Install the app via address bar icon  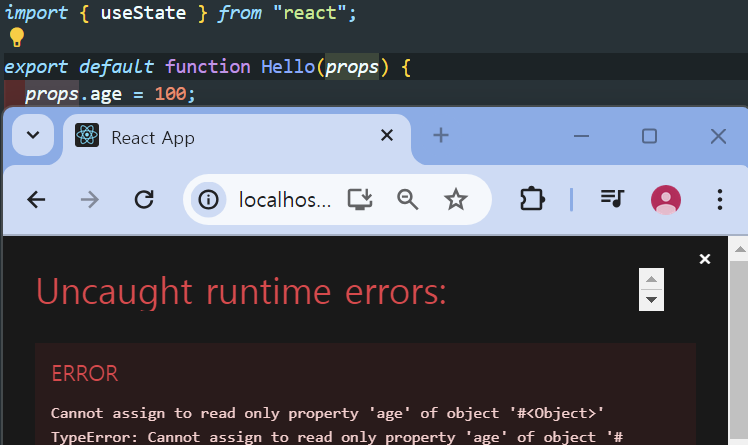click(360, 199)
